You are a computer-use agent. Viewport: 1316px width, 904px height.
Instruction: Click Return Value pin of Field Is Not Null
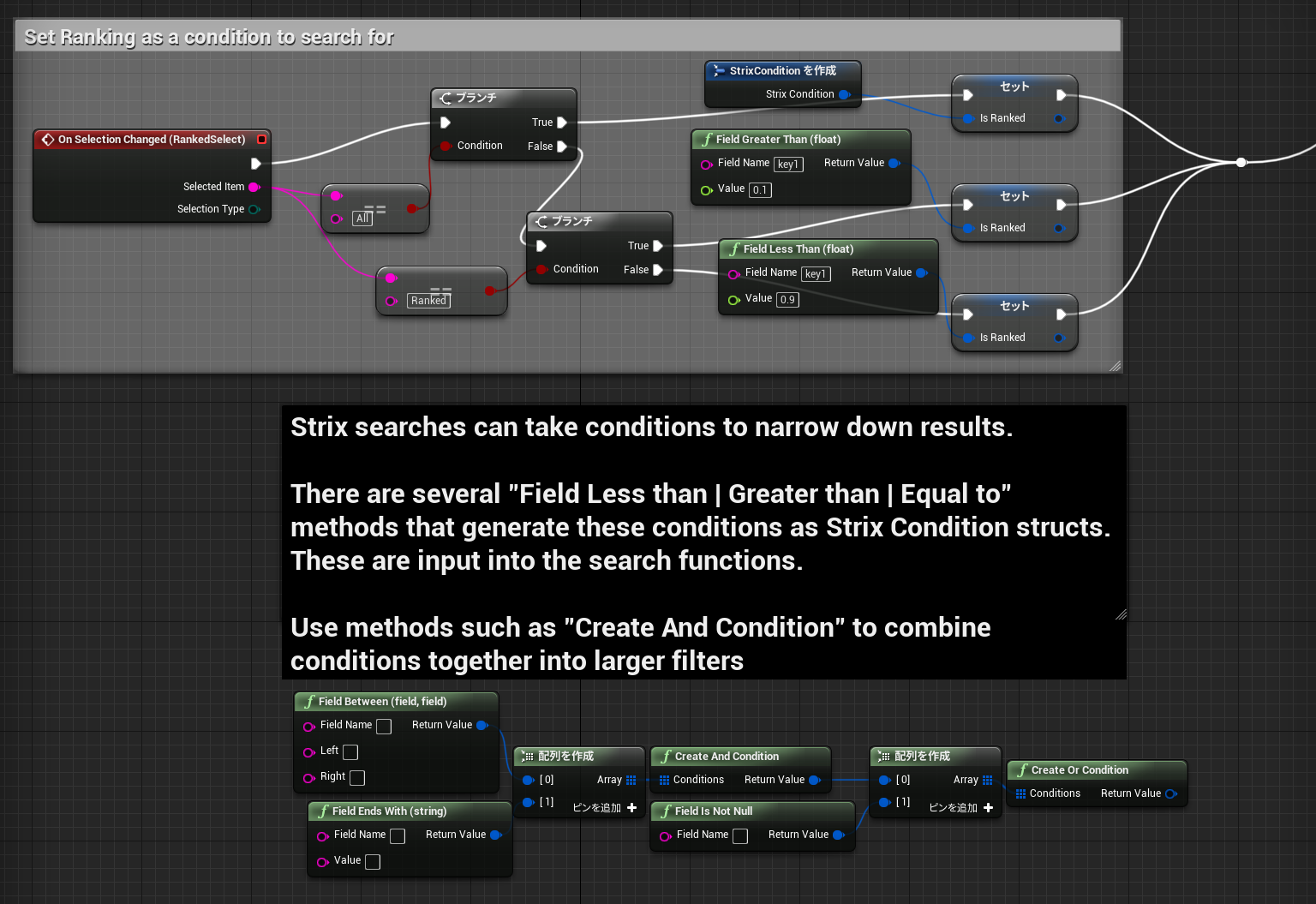click(x=839, y=835)
